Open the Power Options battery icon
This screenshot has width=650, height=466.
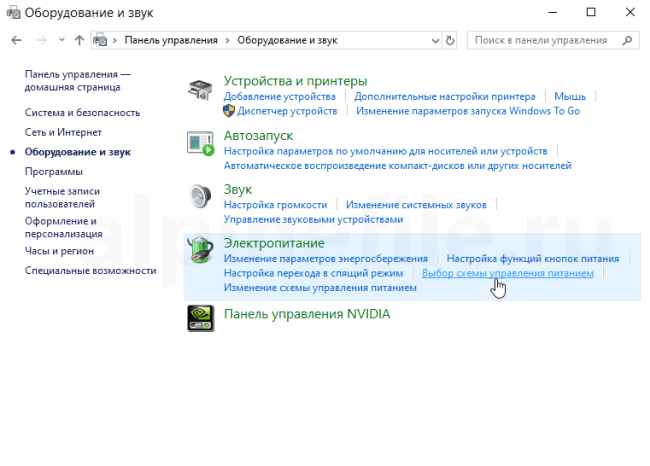[200, 249]
